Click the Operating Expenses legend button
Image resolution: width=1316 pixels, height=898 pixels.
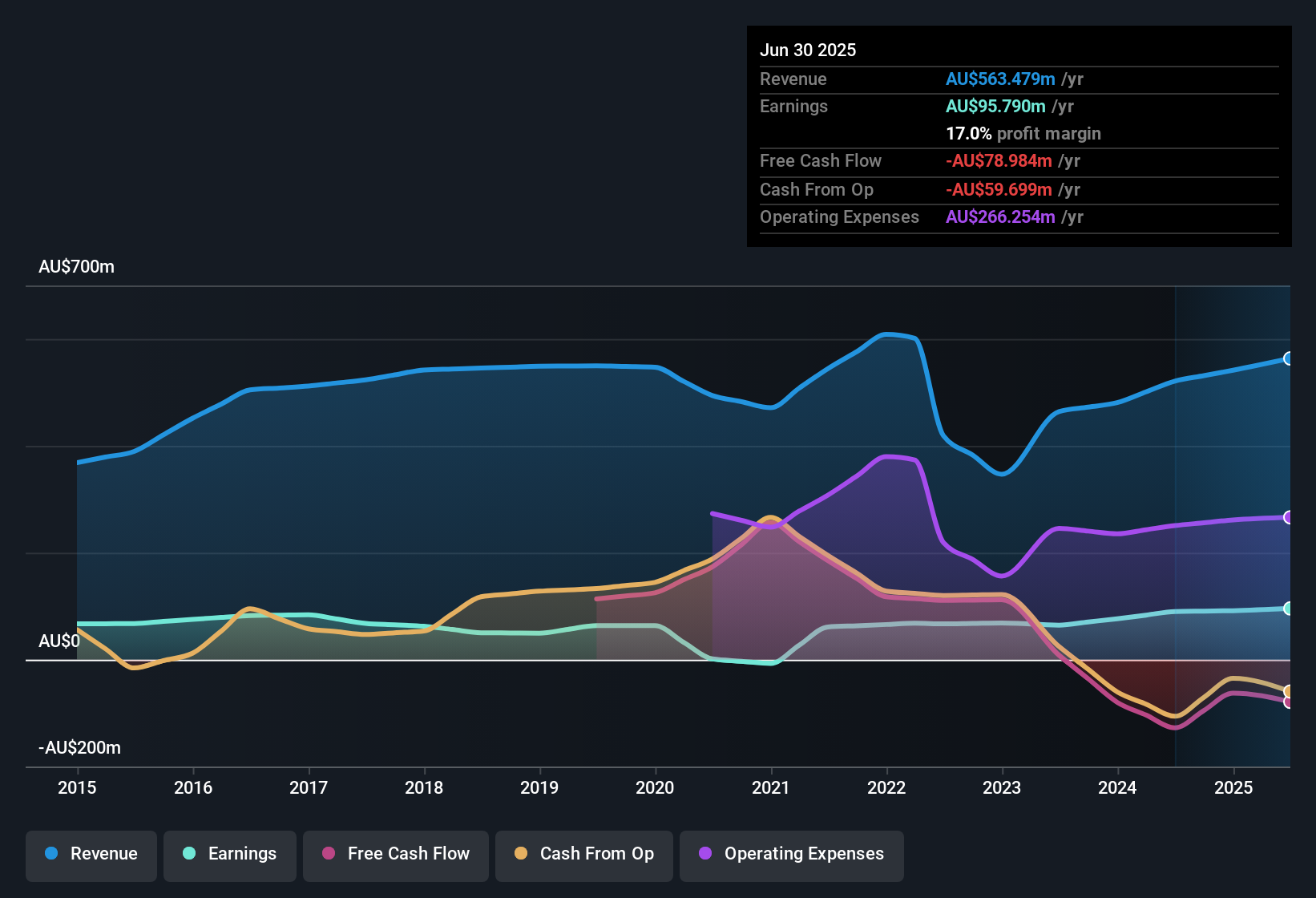[x=791, y=854]
